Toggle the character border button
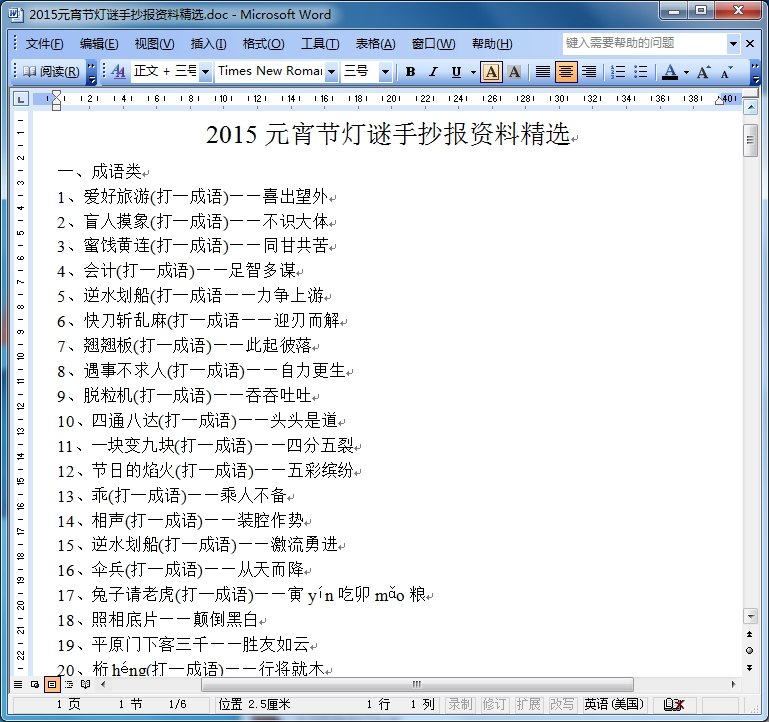The height and width of the screenshot is (722, 769). pos(491,72)
